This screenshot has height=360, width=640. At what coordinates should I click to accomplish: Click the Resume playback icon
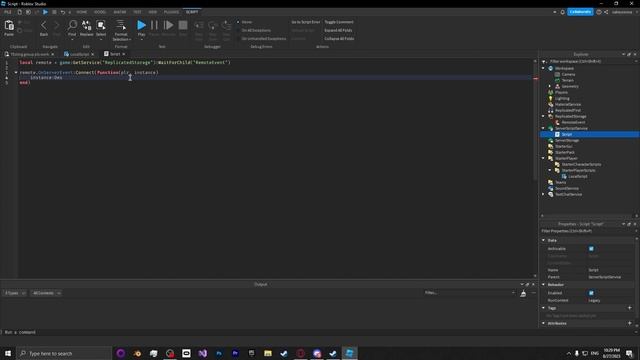pos(168,25)
